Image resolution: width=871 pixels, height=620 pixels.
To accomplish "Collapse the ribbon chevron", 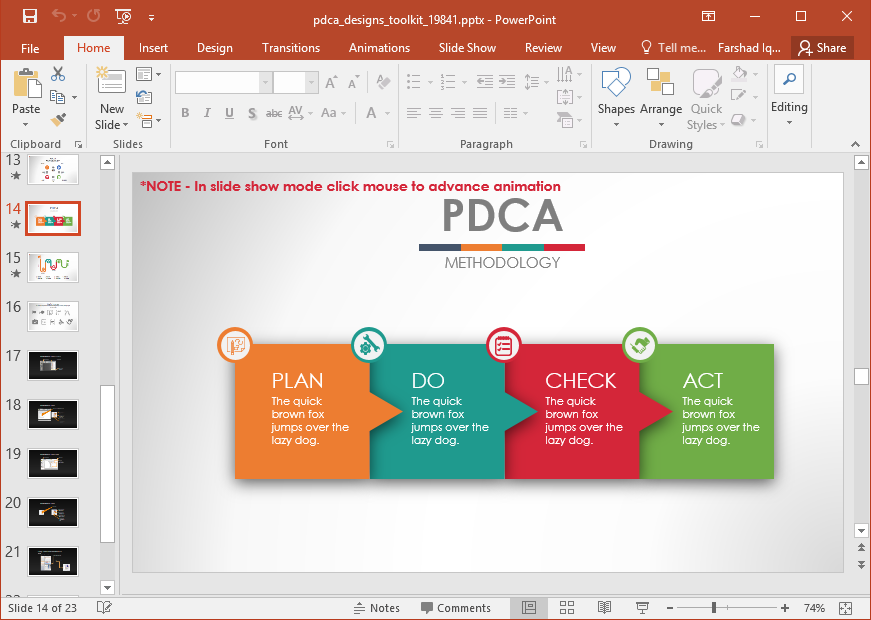I will click(855, 144).
